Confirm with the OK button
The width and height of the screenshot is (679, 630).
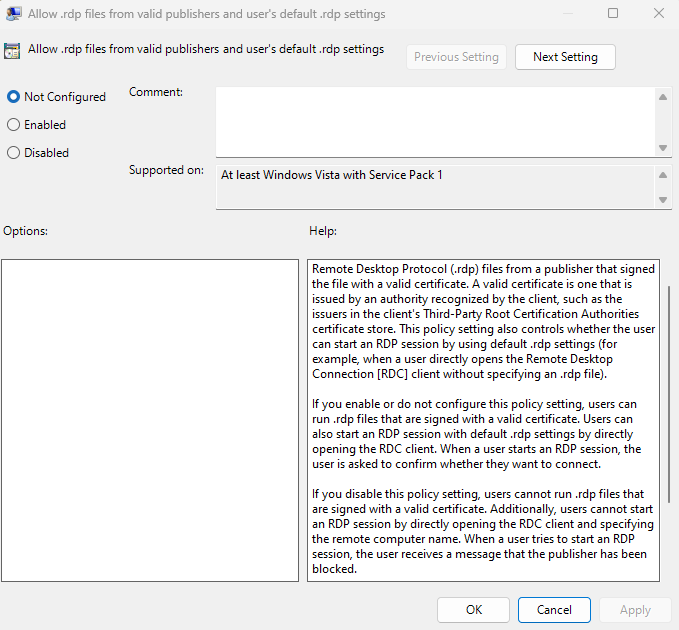(x=473, y=610)
